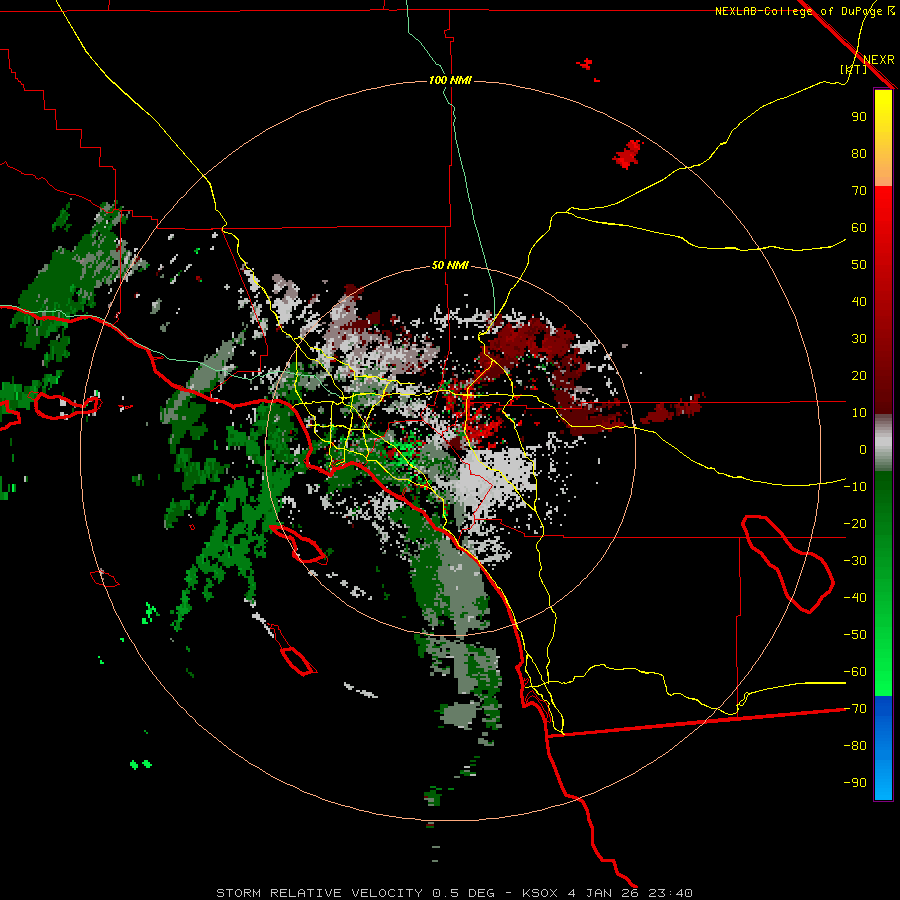Image resolution: width=900 pixels, height=900 pixels.
Task: Click the -40 value on the velocity scale
Action: pyautogui.click(x=855, y=598)
